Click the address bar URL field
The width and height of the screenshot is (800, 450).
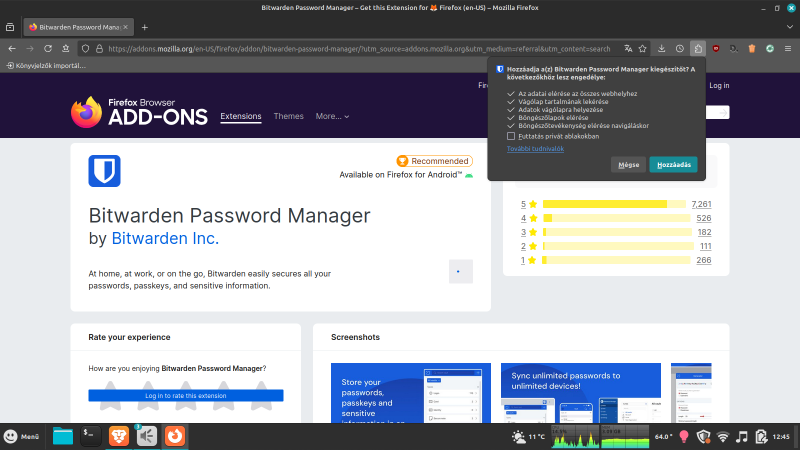(359, 48)
